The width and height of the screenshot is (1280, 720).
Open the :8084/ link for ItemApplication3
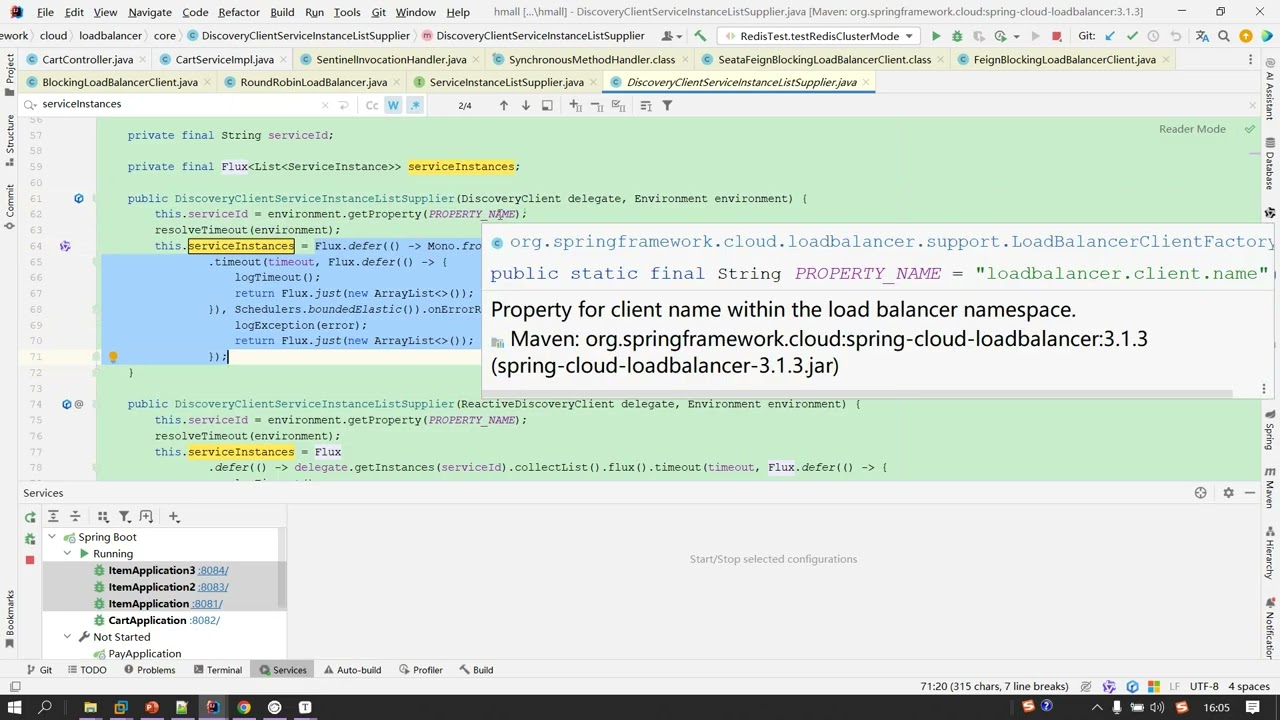[x=213, y=571]
